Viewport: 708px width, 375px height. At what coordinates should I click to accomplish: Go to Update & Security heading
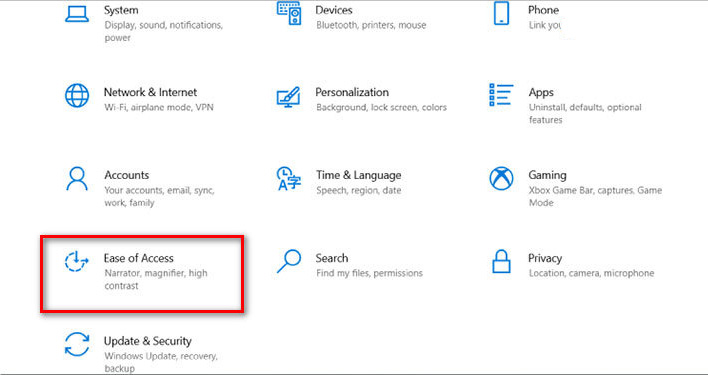click(148, 341)
